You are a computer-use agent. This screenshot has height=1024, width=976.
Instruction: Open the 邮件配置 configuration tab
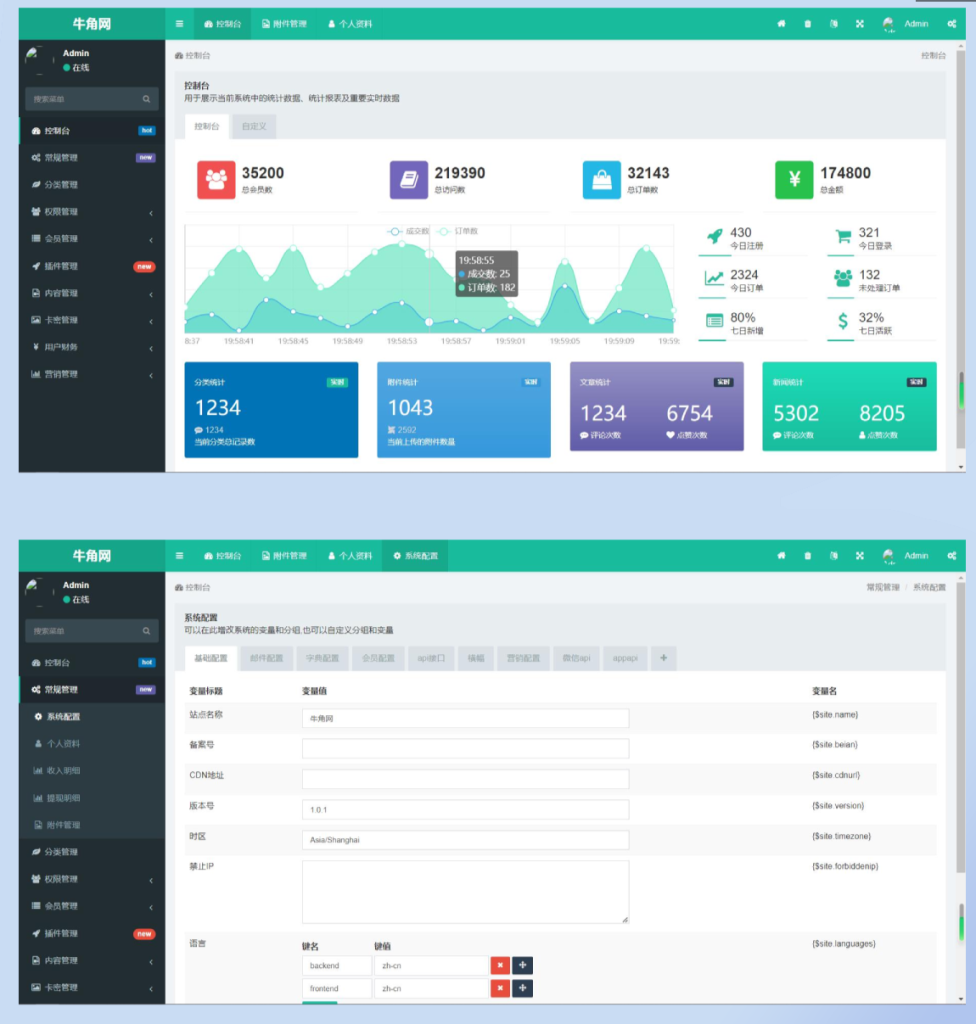click(266, 658)
